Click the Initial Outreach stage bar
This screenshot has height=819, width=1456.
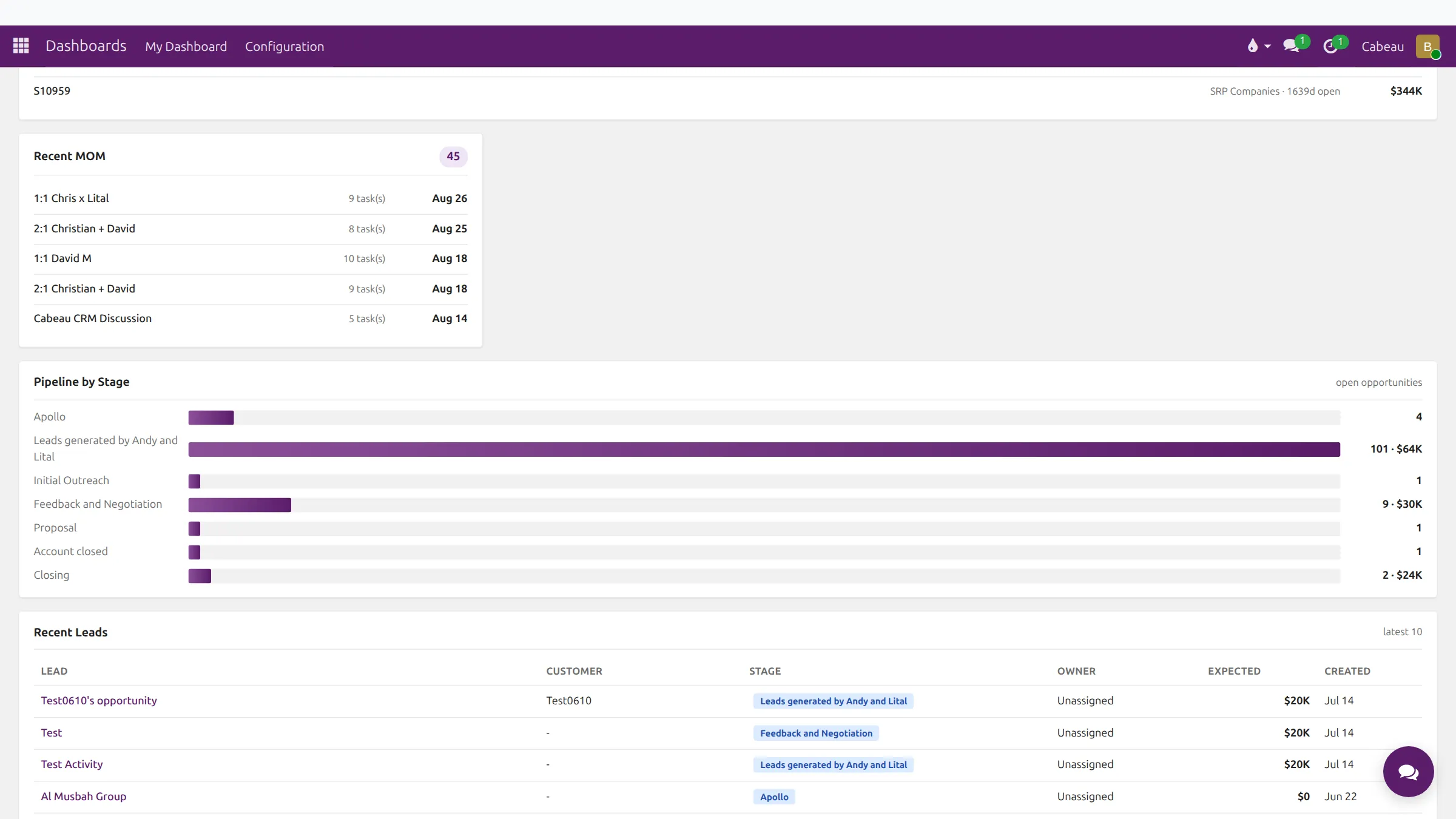(x=194, y=481)
